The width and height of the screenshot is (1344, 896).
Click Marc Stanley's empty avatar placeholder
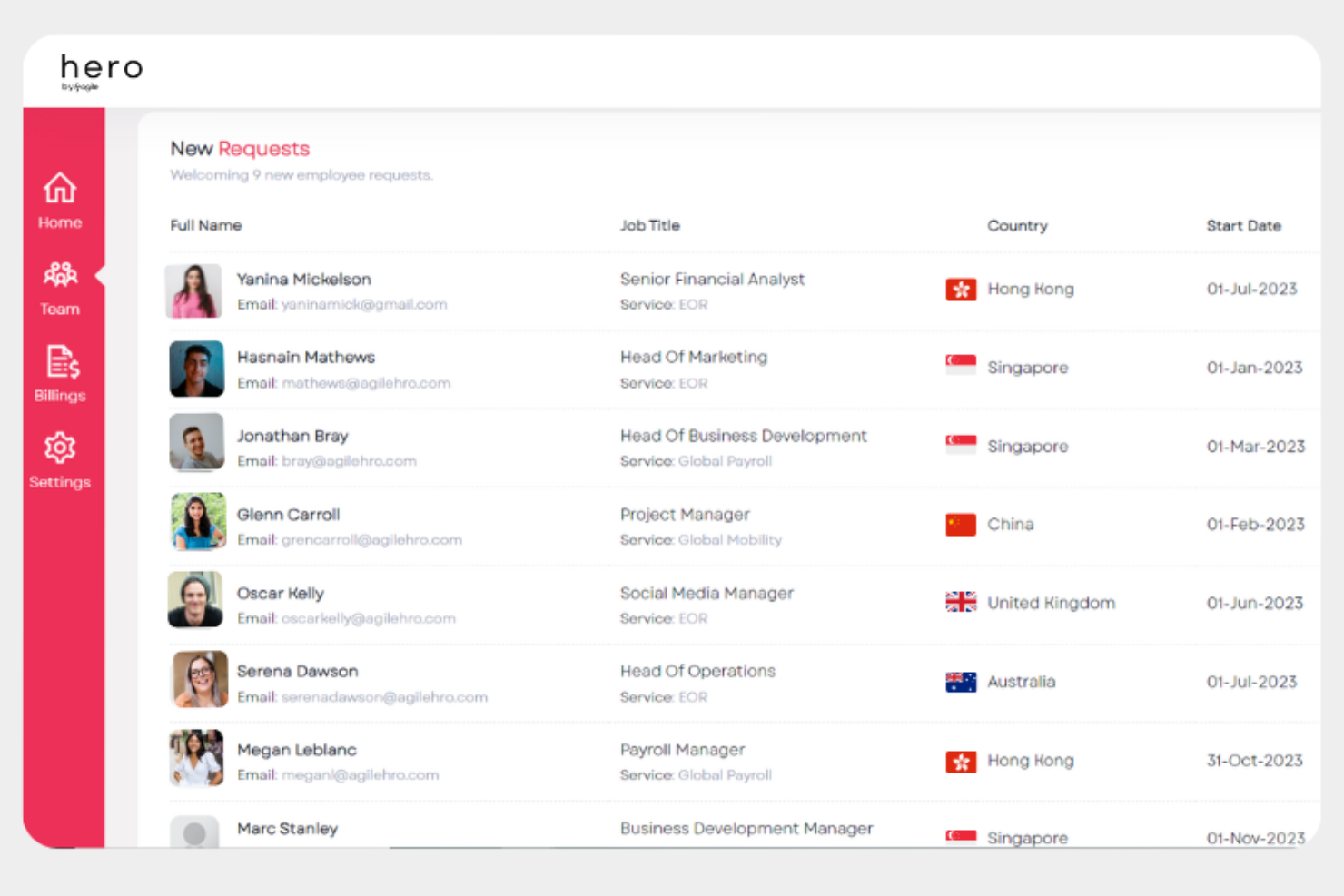click(194, 832)
